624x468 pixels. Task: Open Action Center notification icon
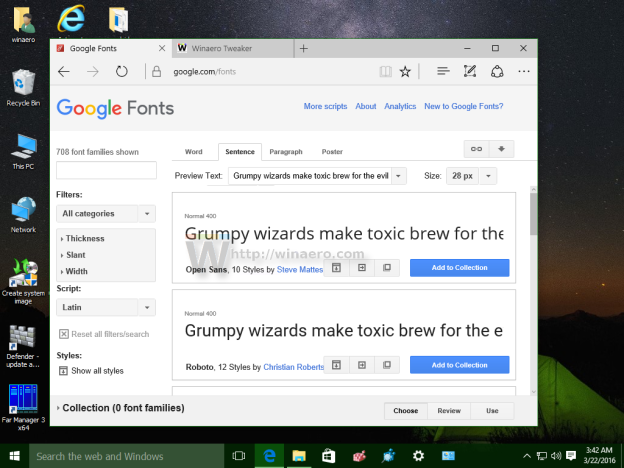571,456
